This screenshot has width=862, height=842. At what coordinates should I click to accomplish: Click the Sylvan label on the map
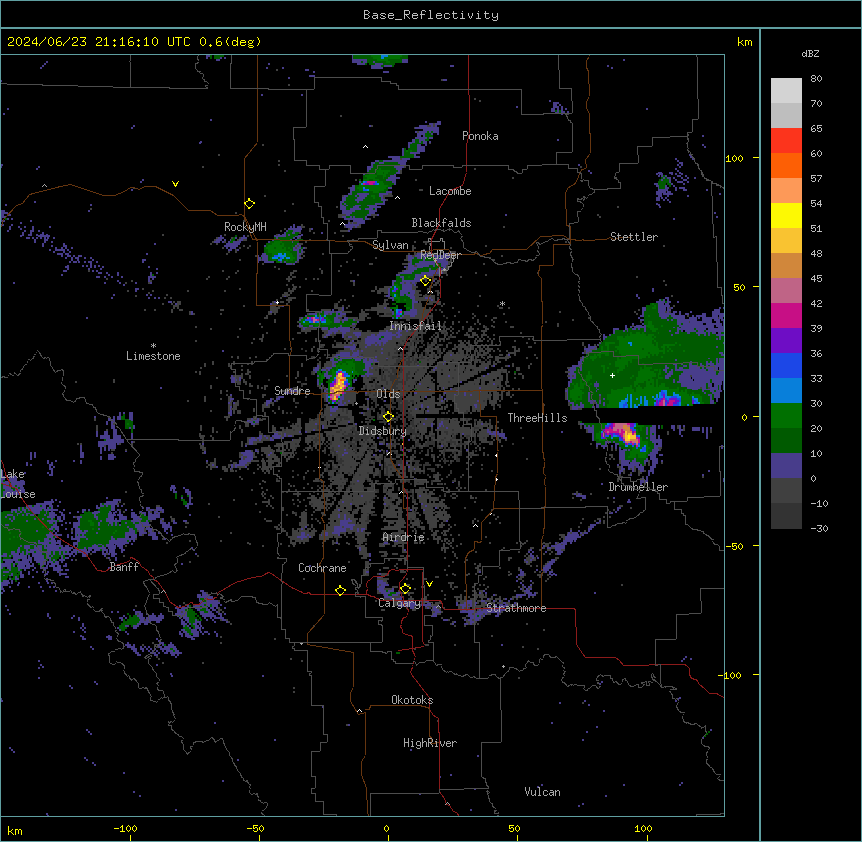point(390,245)
